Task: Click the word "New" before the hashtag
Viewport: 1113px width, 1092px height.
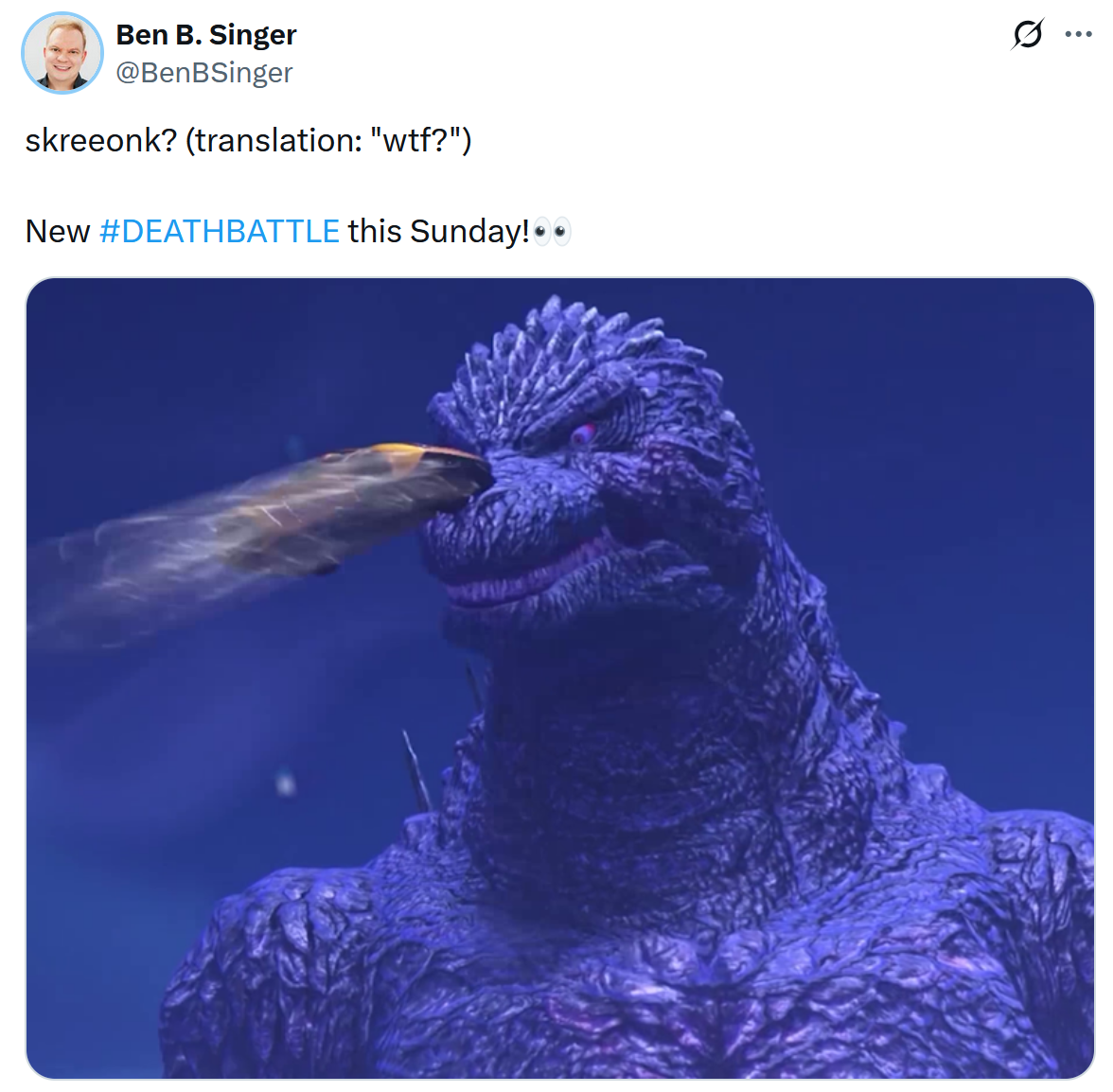Action: (x=58, y=231)
